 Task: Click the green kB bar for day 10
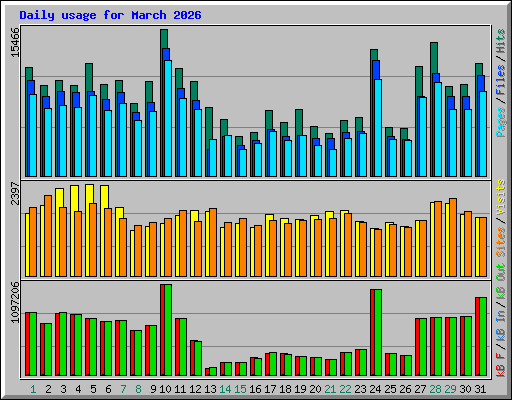[x=168, y=330]
